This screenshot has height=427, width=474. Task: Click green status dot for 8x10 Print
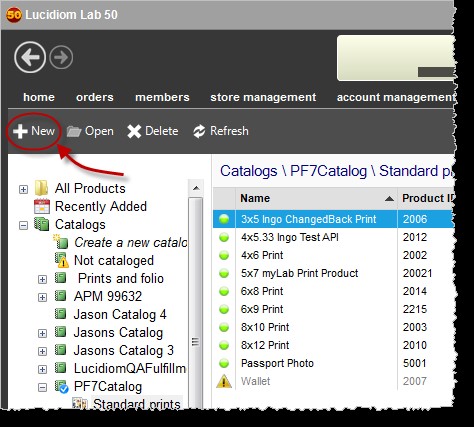[224, 327]
